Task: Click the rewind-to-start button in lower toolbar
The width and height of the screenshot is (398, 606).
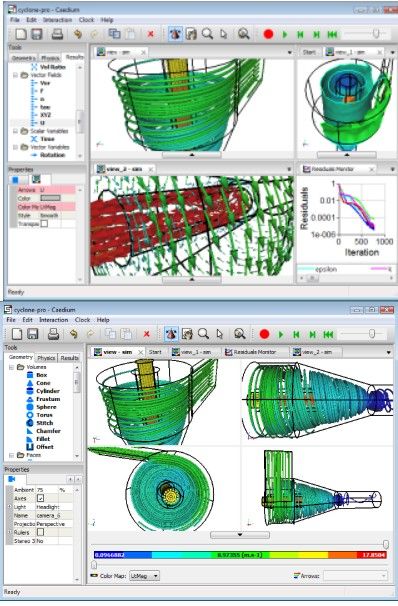Action: click(x=328, y=335)
